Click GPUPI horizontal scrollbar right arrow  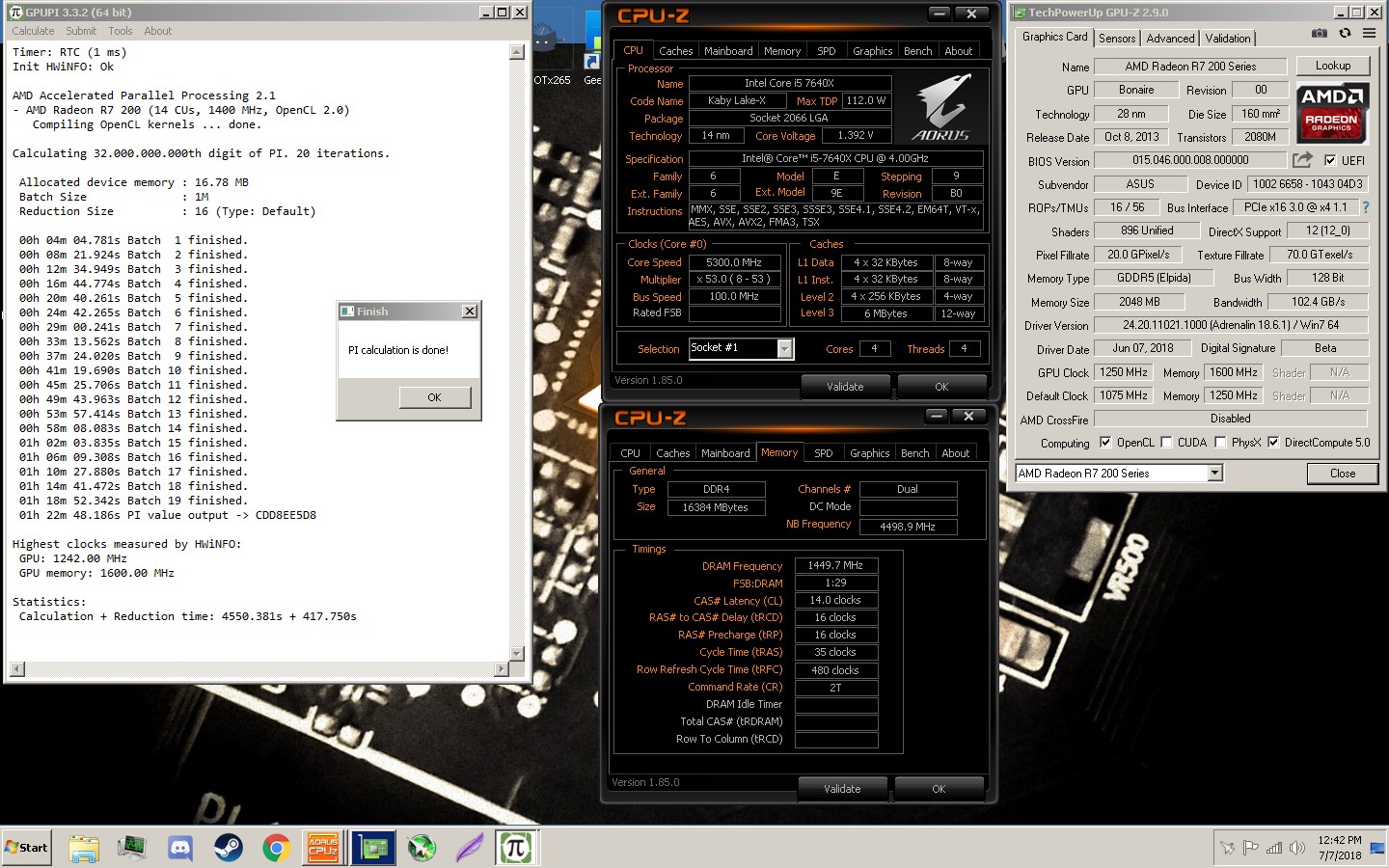pyautogui.click(x=501, y=668)
